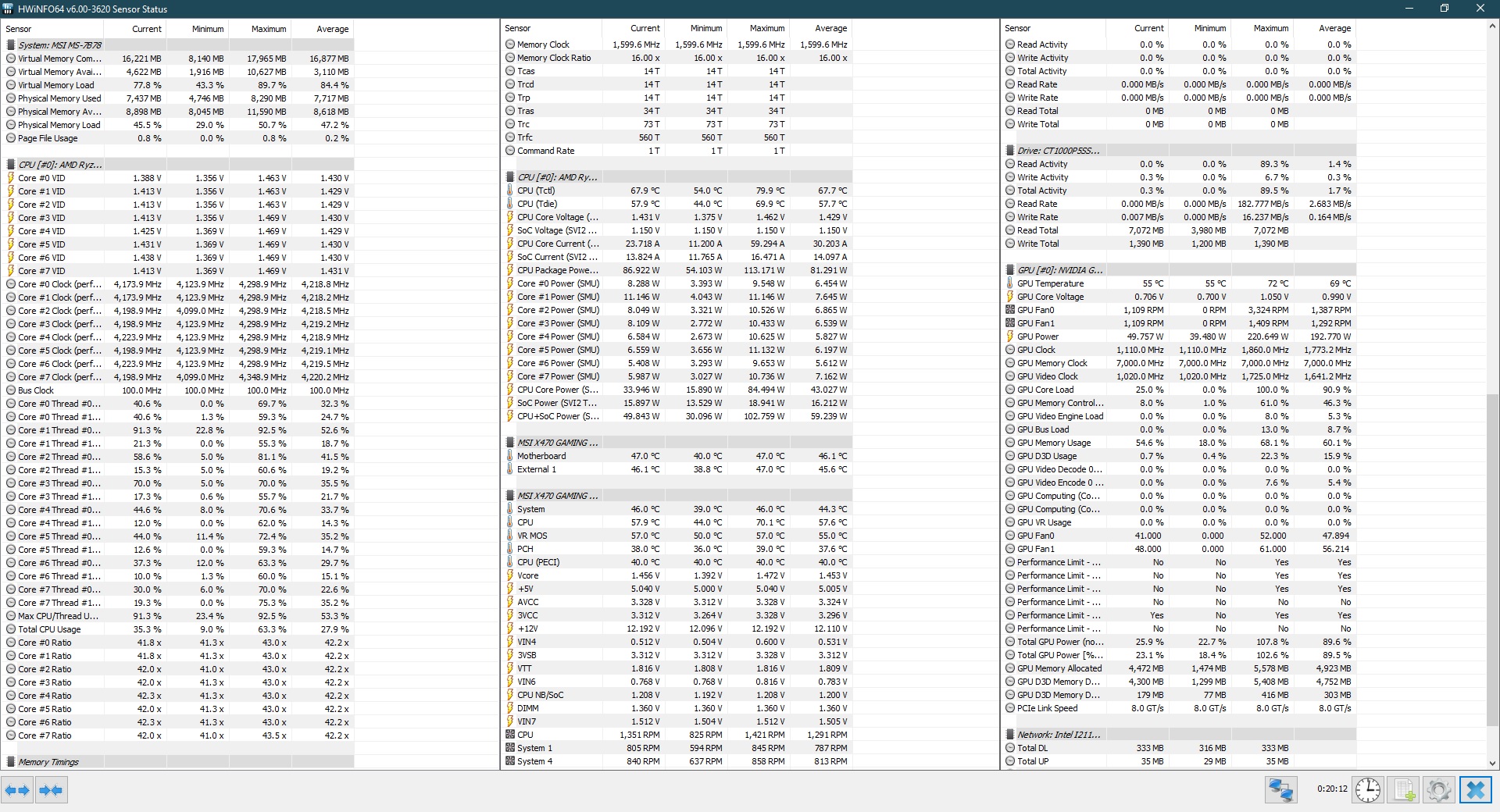This screenshot has height=812, width=1500.
Task: Select the Trfc memory timing row
Action: 677,137
